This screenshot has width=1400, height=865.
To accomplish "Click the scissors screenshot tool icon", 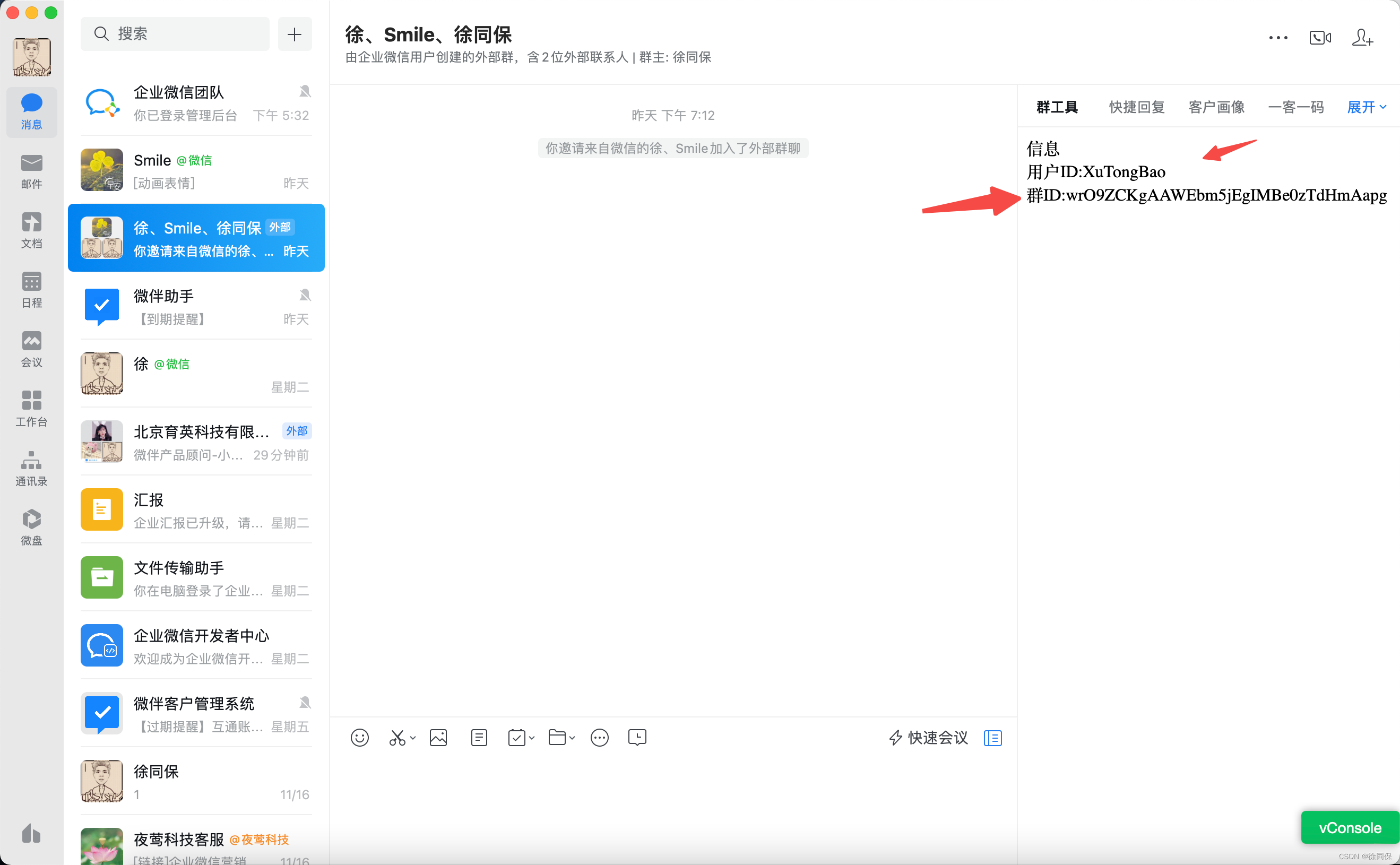I will [x=396, y=738].
